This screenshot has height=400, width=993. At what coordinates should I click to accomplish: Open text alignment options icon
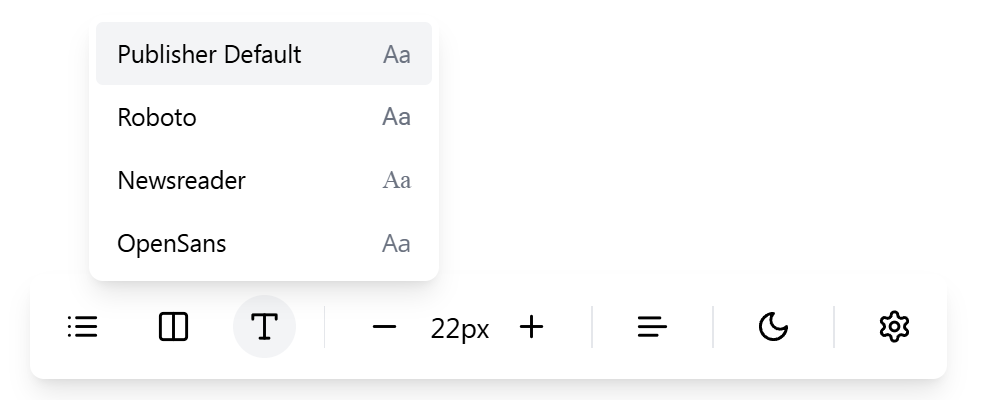tap(652, 327)
